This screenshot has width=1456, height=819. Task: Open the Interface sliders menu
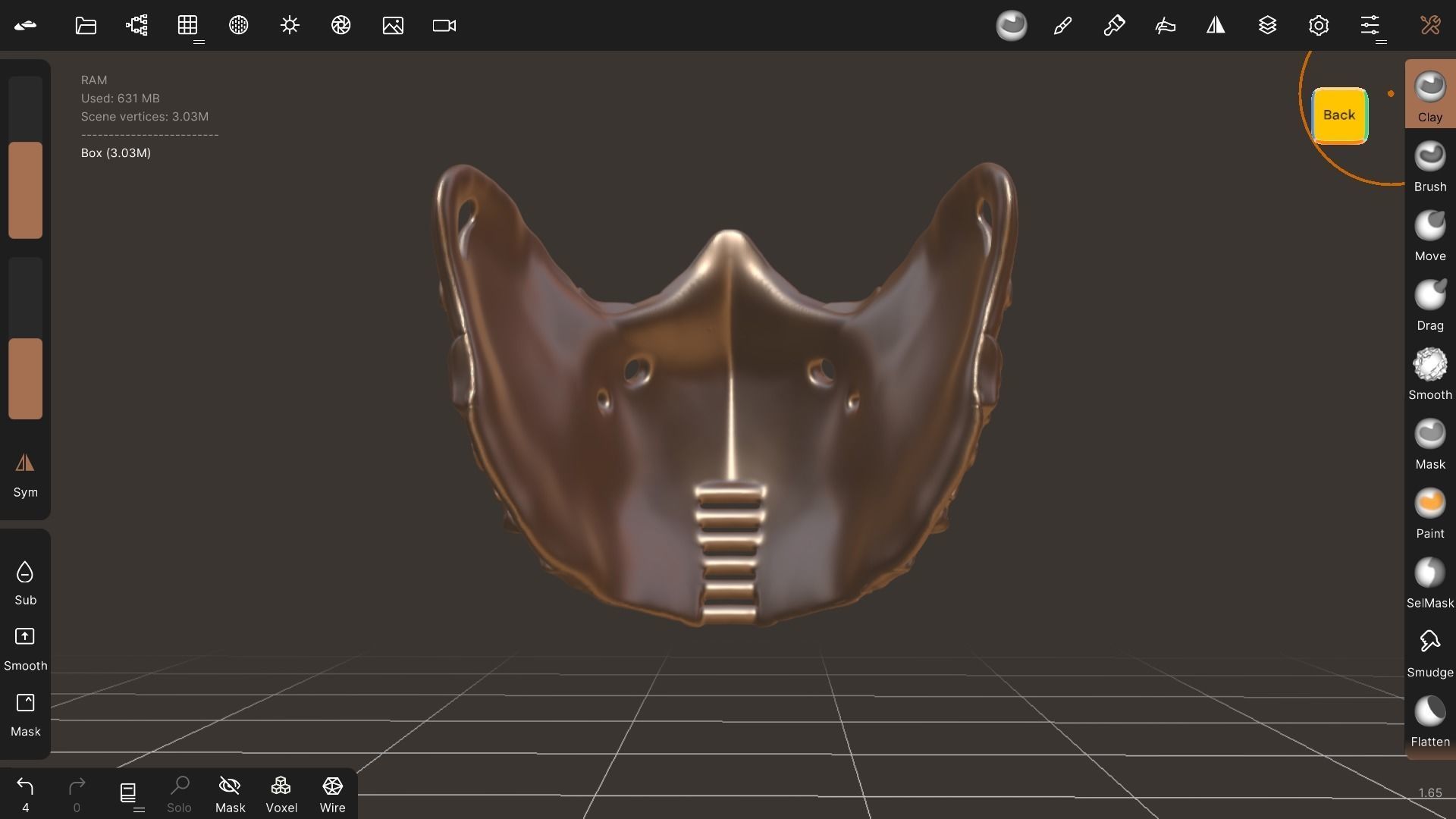tap(1370, 25)
